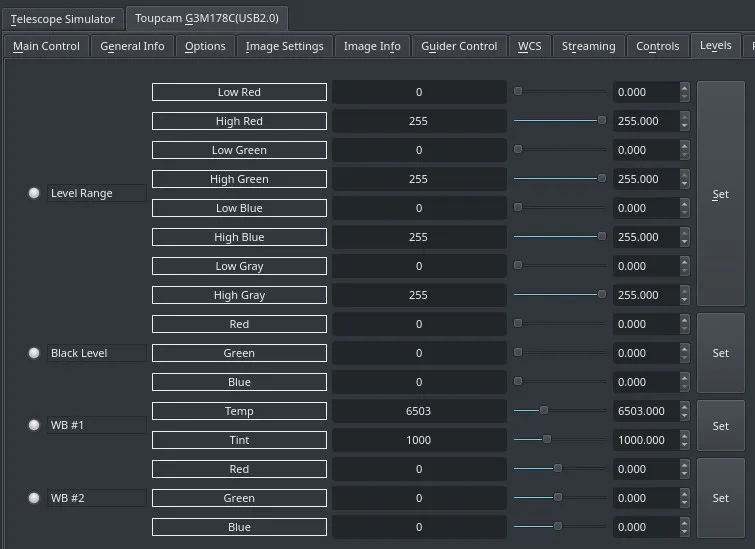Image resolution: width=755 pixels, height=549 pixels.
Task: Switch to the Image Info tab
Action: pyautogui.click(x=372, y=46)
